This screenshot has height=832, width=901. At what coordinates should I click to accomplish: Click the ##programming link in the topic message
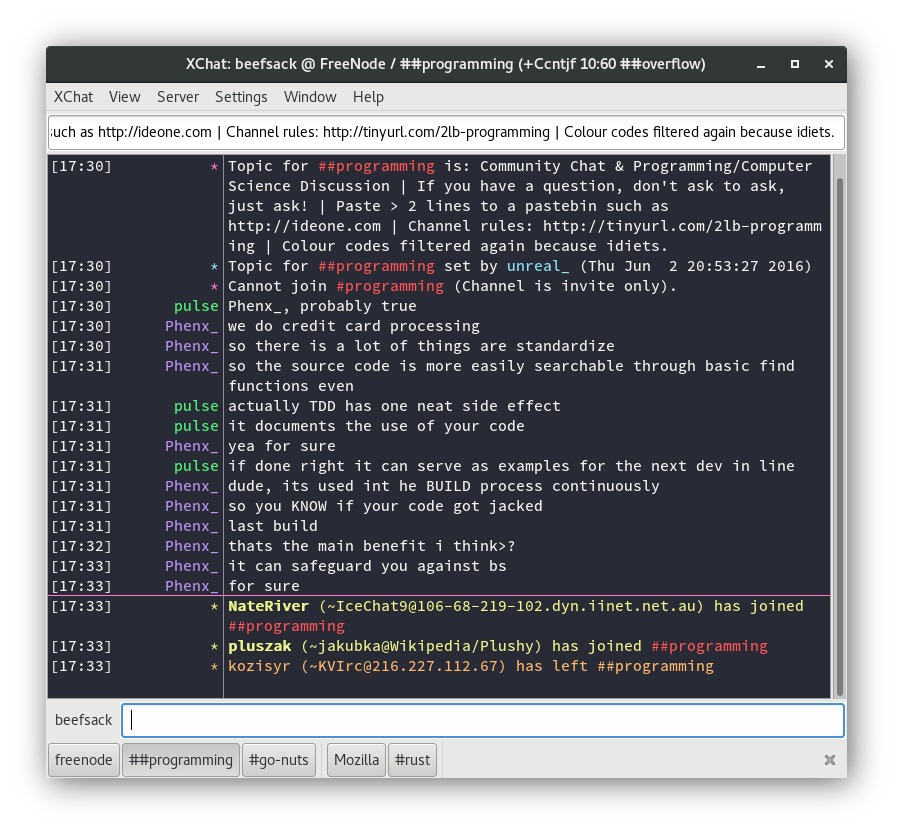click(x=377, y=166)
